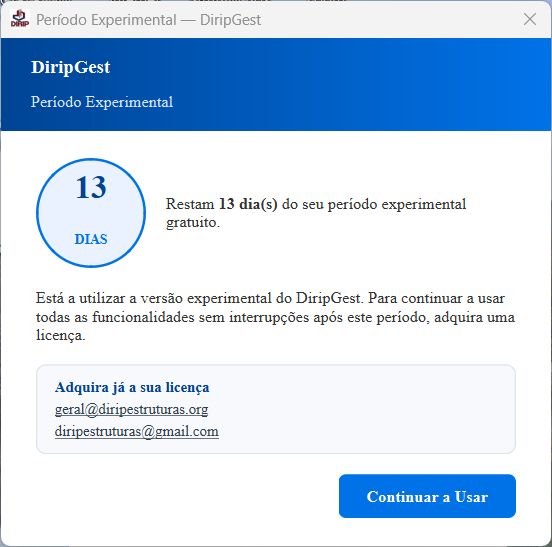552x547 pixels.
Task: Click the 'Adquira já a sua licença' heading
Action: pos(132,387)
